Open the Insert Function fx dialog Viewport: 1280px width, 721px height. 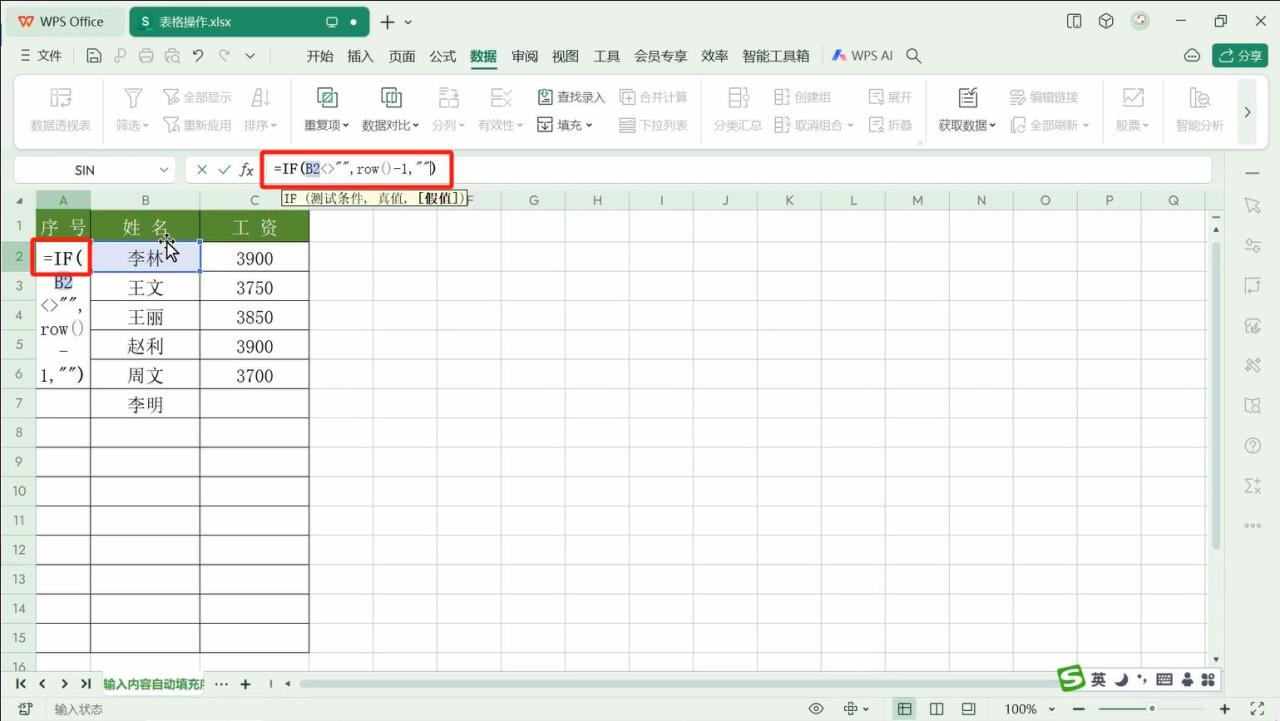247,170
